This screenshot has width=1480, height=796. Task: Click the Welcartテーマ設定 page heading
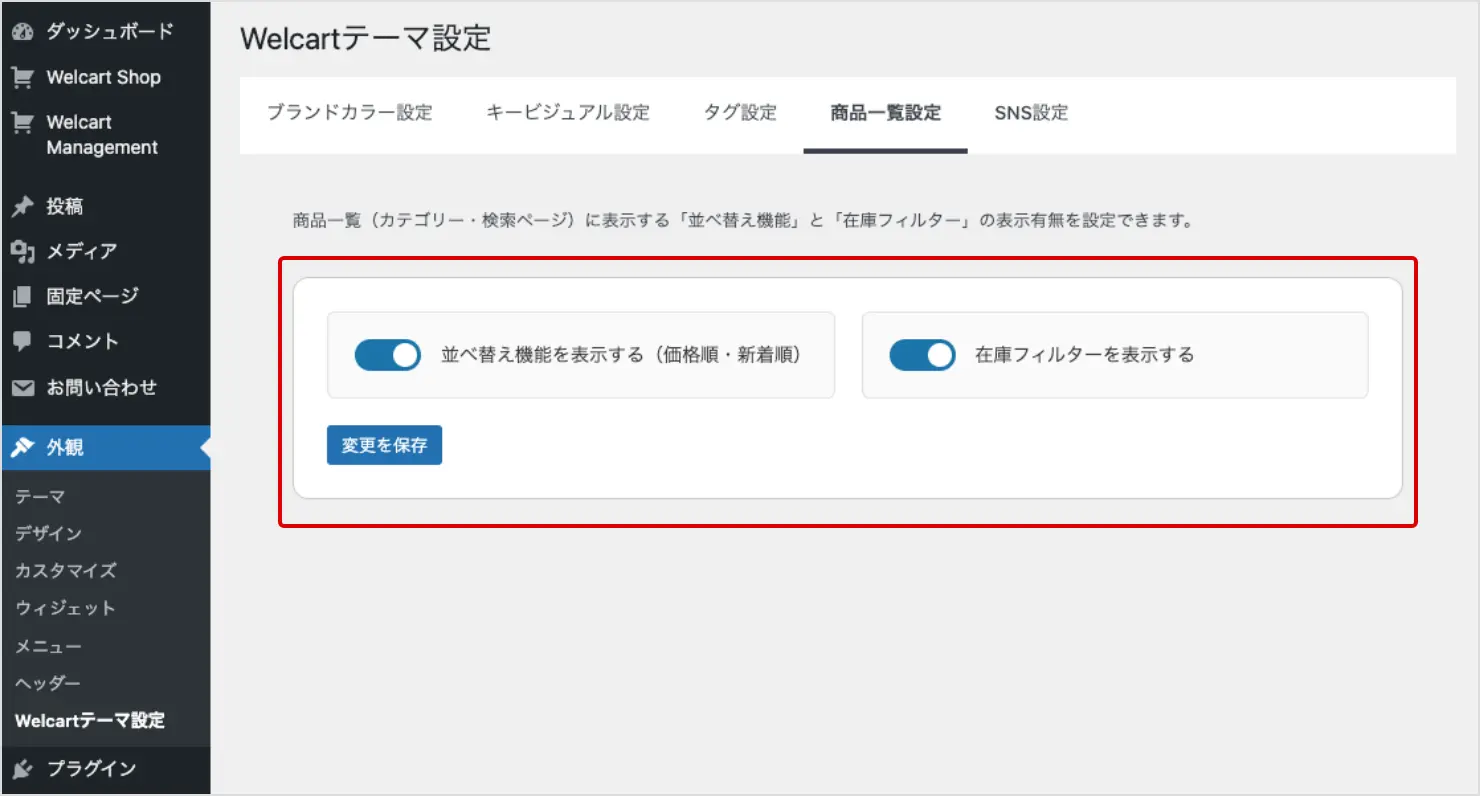point(366,38)
